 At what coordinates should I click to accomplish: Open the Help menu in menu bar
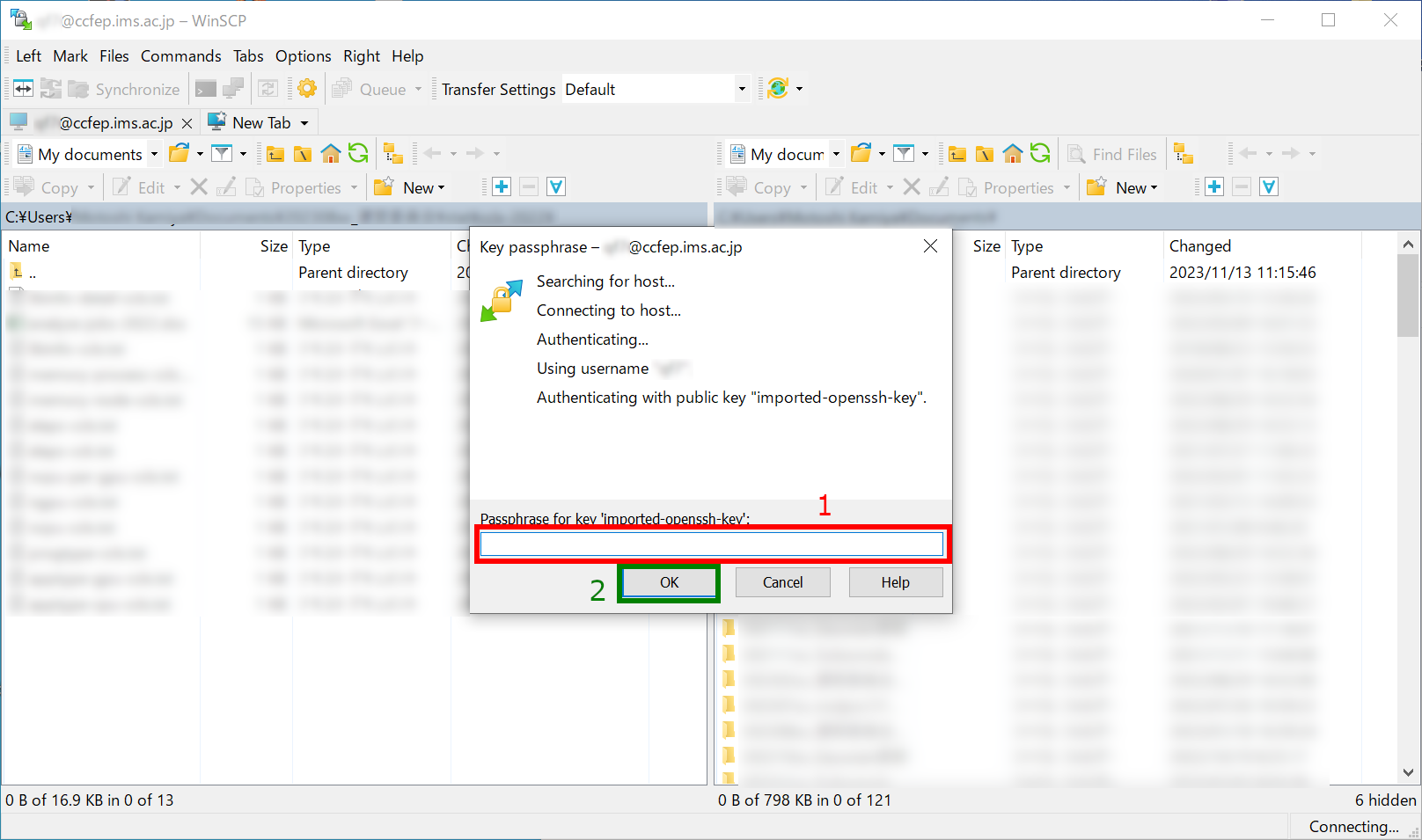(x=407, y=55)
